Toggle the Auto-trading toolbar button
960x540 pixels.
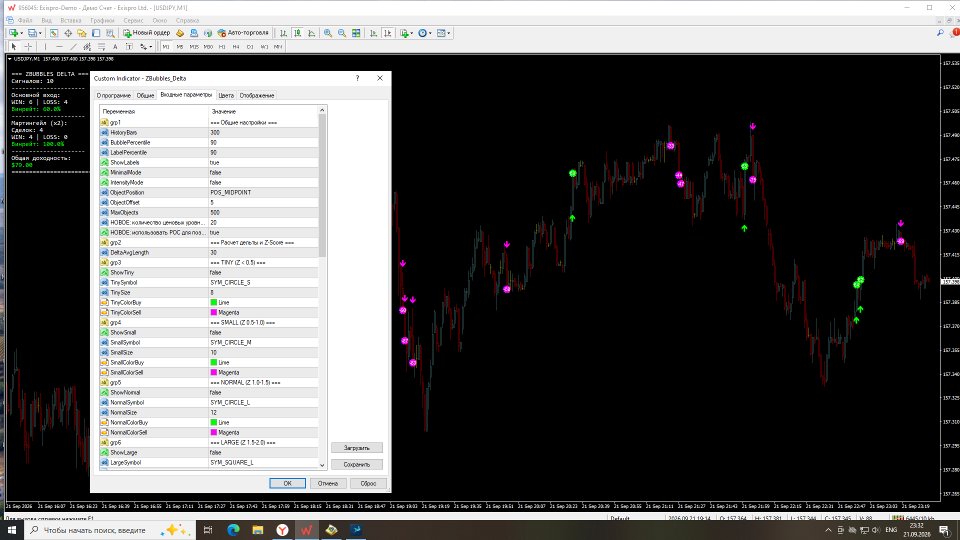243,33
